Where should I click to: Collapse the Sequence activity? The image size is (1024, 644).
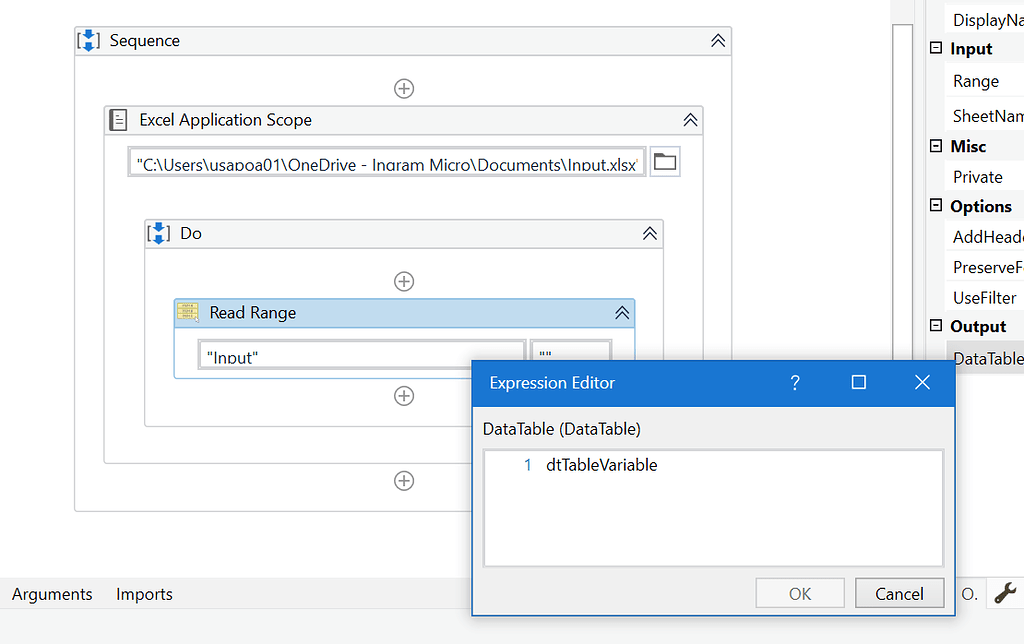(x=718, y=41)
